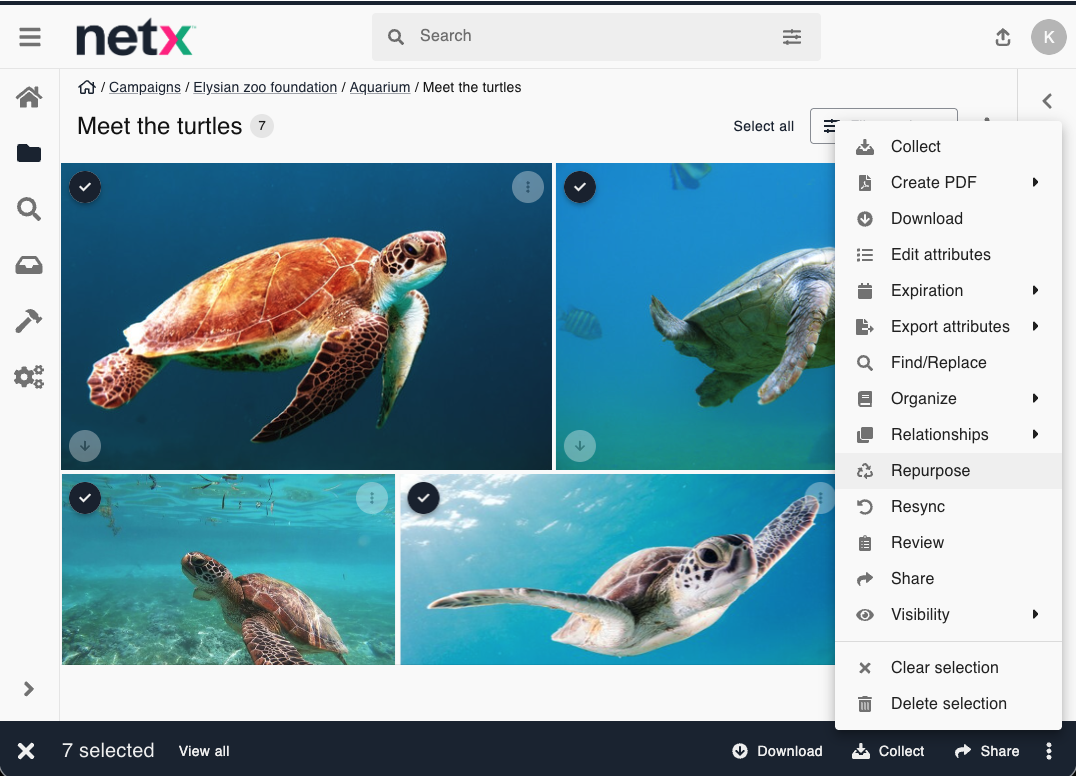The image size is (1076, 776).
Task: Choose Repurpose from the actions menu
Action: coord(930,470)
